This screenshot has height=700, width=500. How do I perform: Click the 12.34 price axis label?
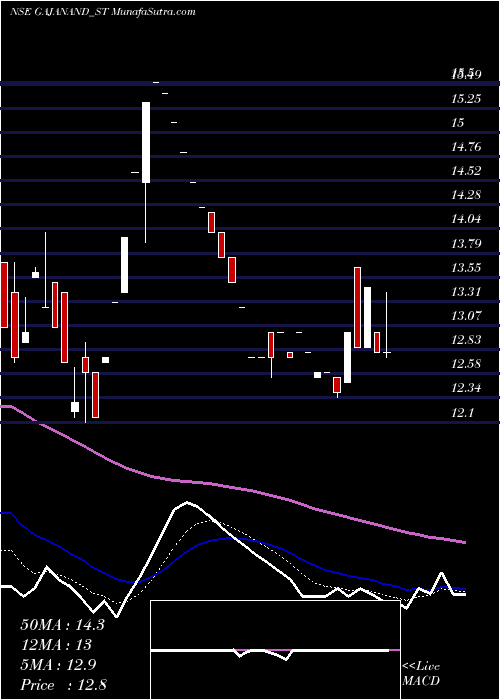click(466, 388)
